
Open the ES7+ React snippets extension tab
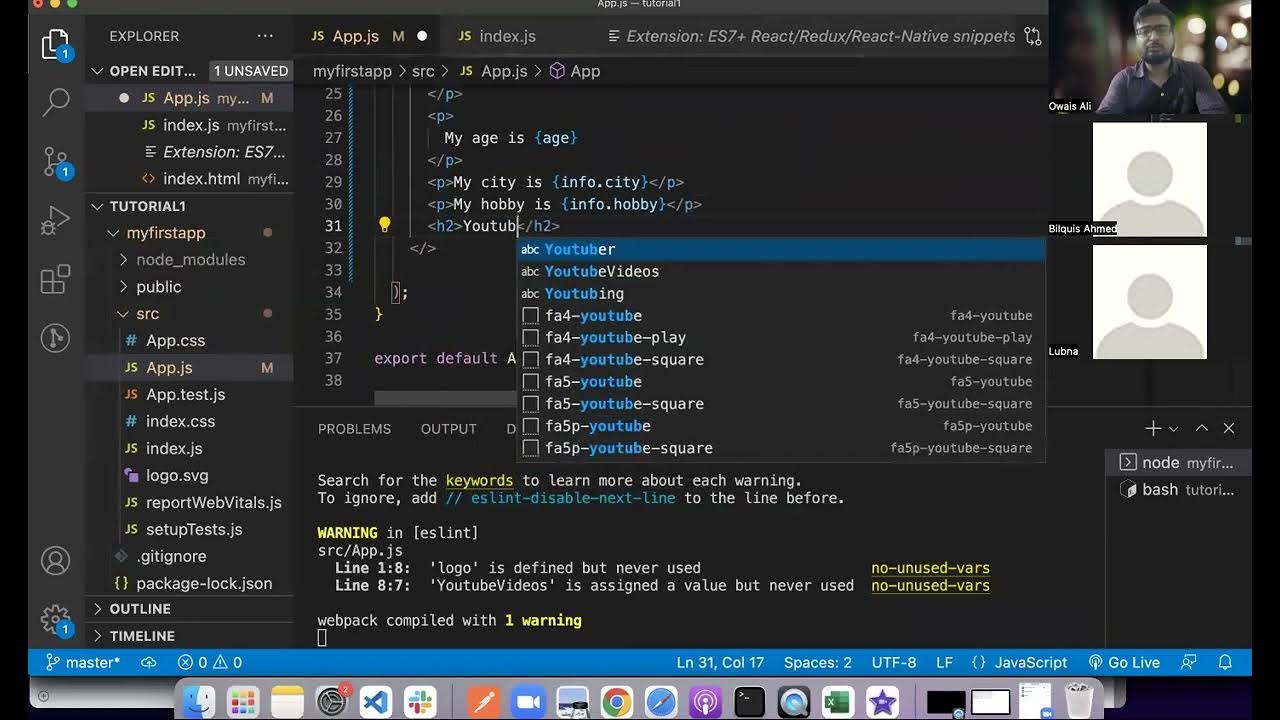[812, 36]
